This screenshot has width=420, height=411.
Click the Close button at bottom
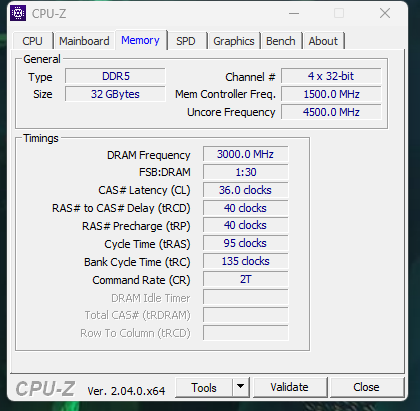366,387
